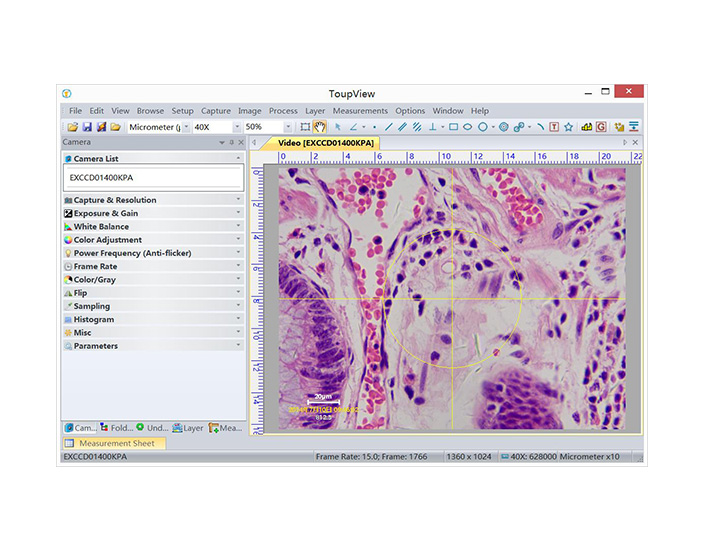Screen dimensions: 703x550
Task: Select the circle measurement tool
Action: coord(482,127)
